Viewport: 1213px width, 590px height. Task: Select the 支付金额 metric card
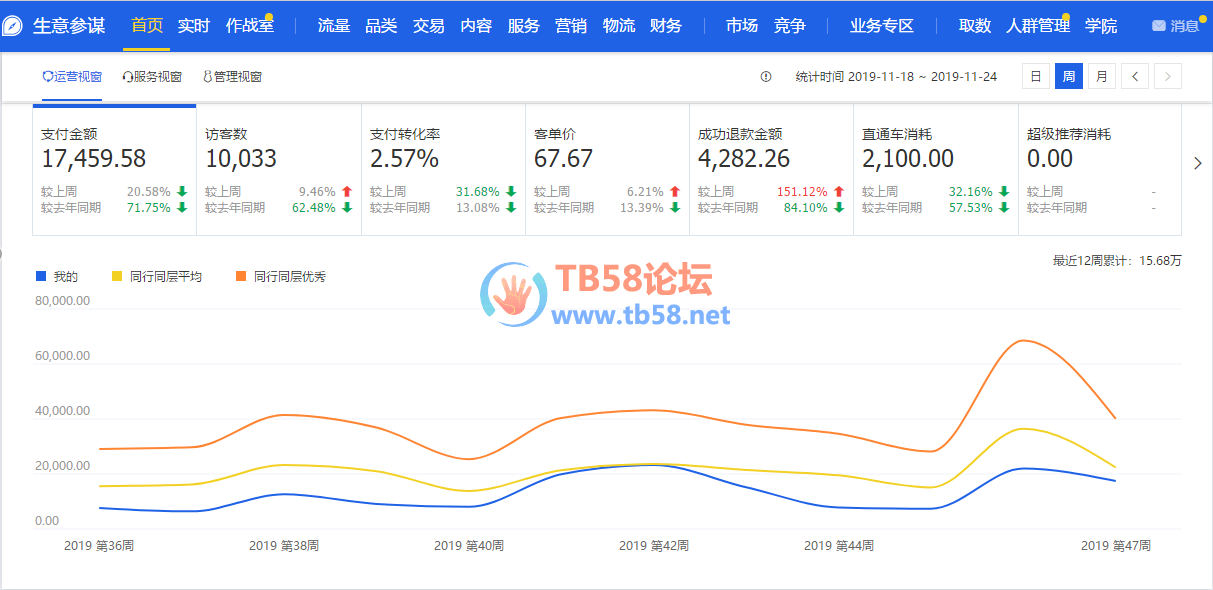(x=114, y=169)
